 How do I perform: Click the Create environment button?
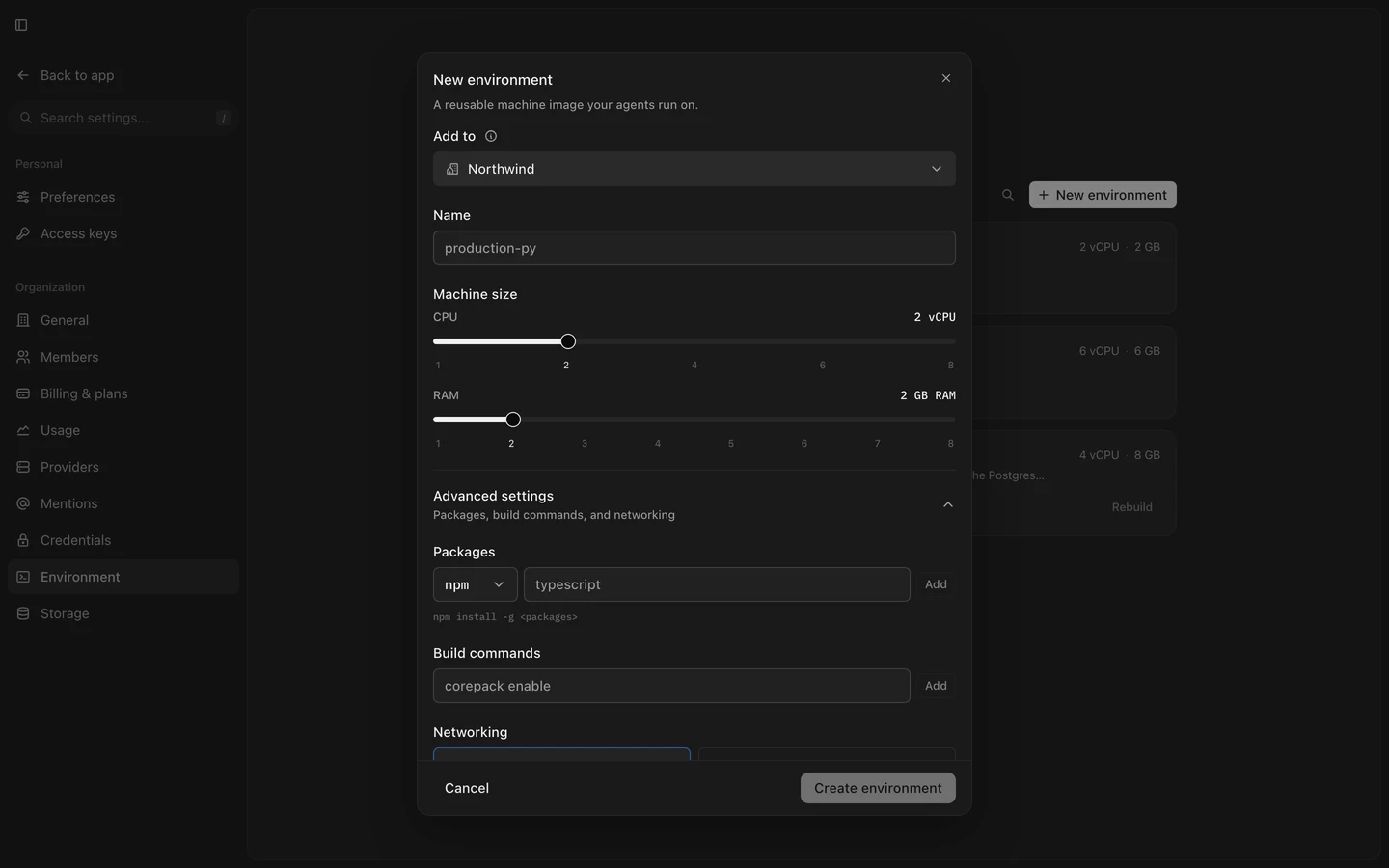click(x=878, y=788)
